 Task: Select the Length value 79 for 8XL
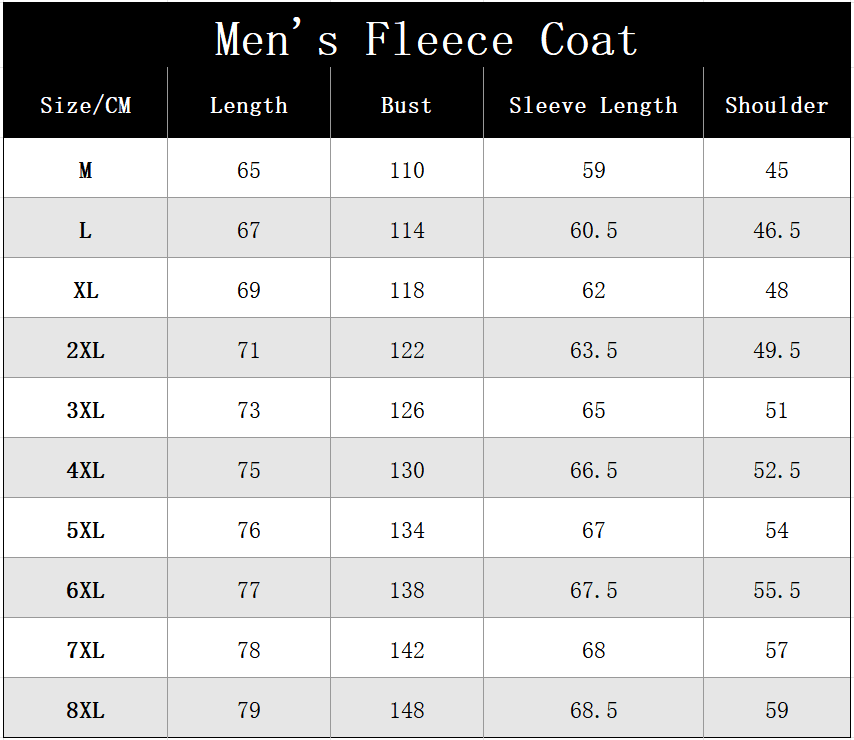[248, 711]
